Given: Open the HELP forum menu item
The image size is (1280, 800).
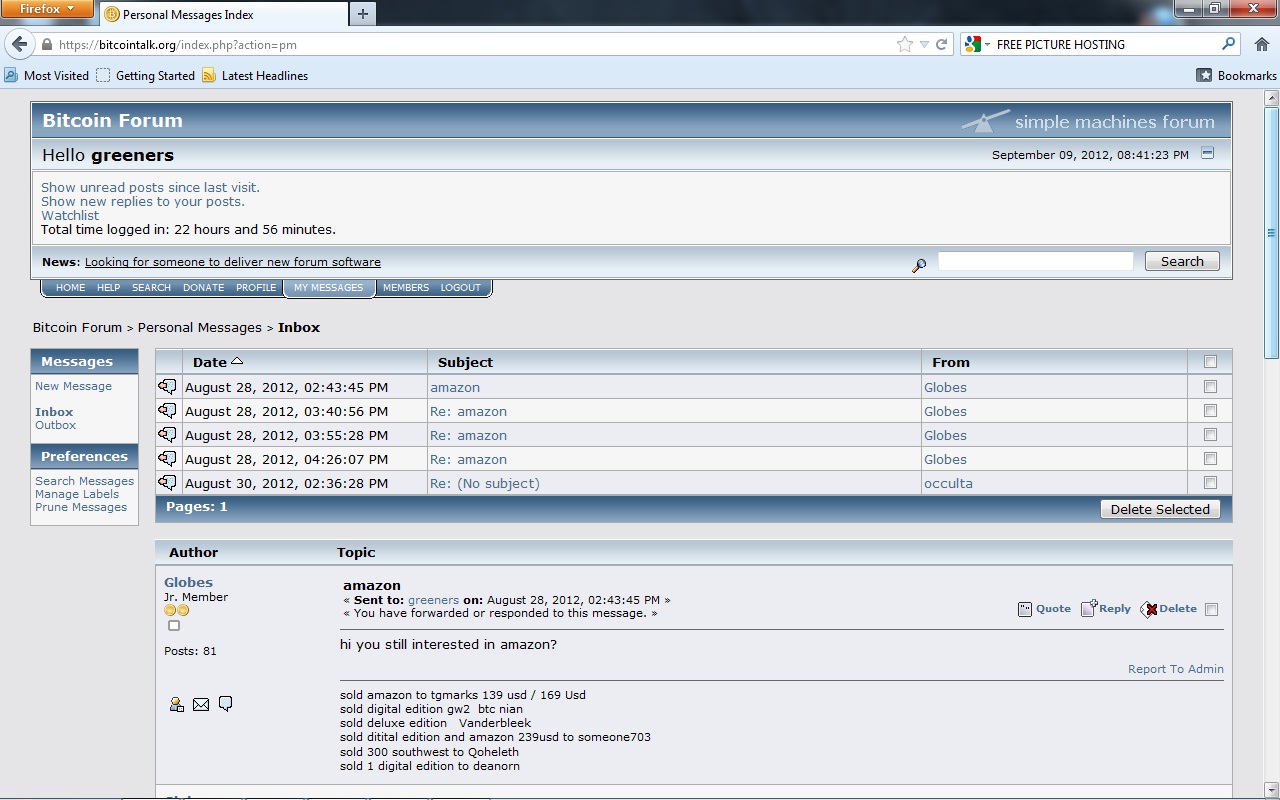Looking at the screenshot, I should point(109,288).
